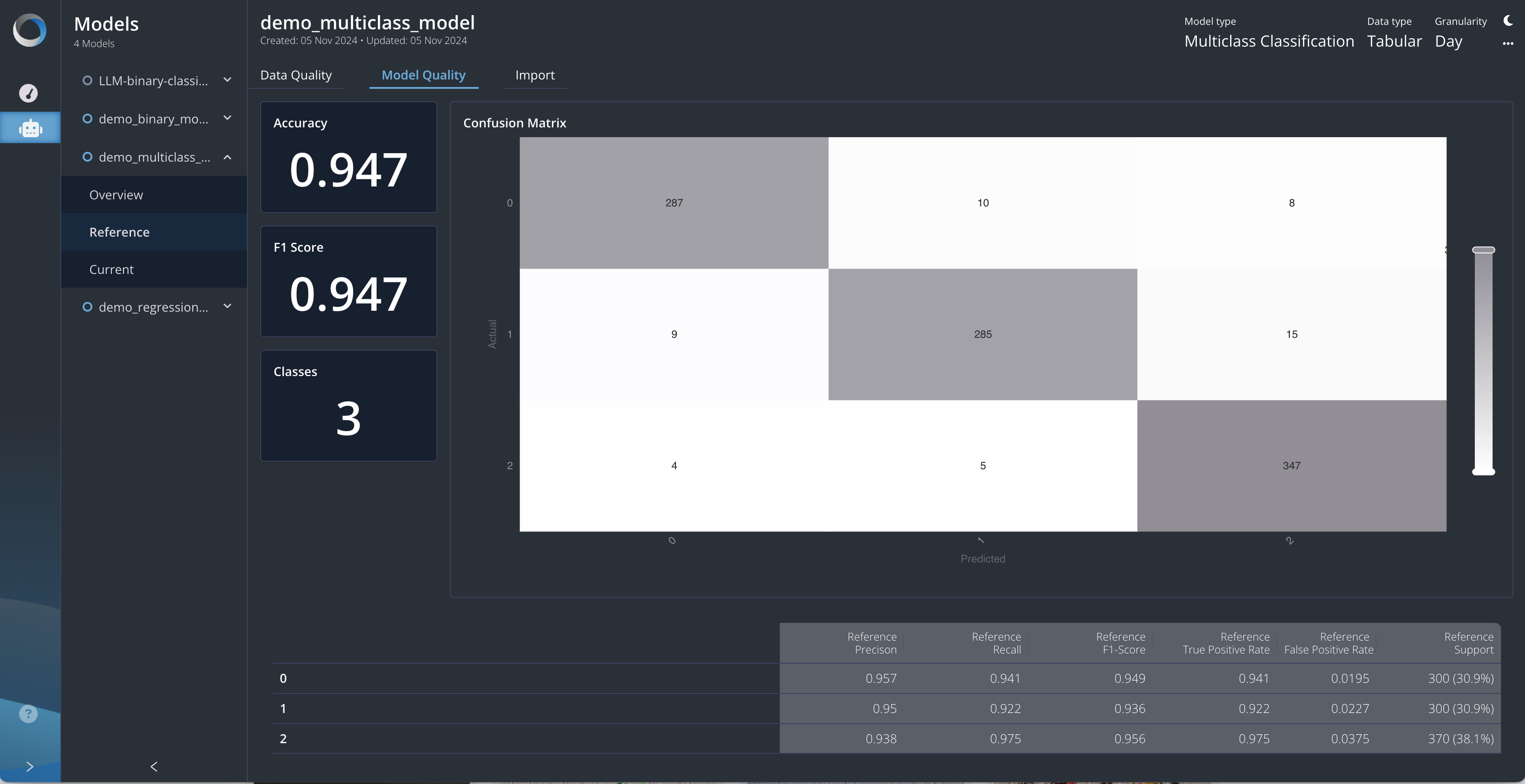Click the confusion matrix cell showing 10
1525x784 pixels.
click(983, 203)
